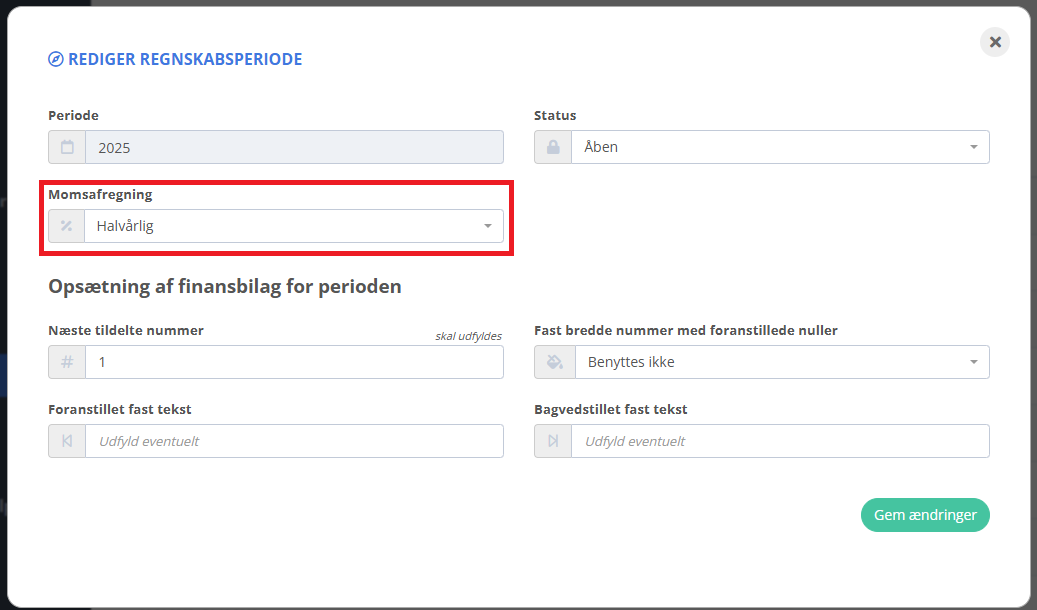This screenshot has height=610, width=1037.
Task: Click the prefix icon for Foranstillet fast tekst
Action: [x=67, y=441]
